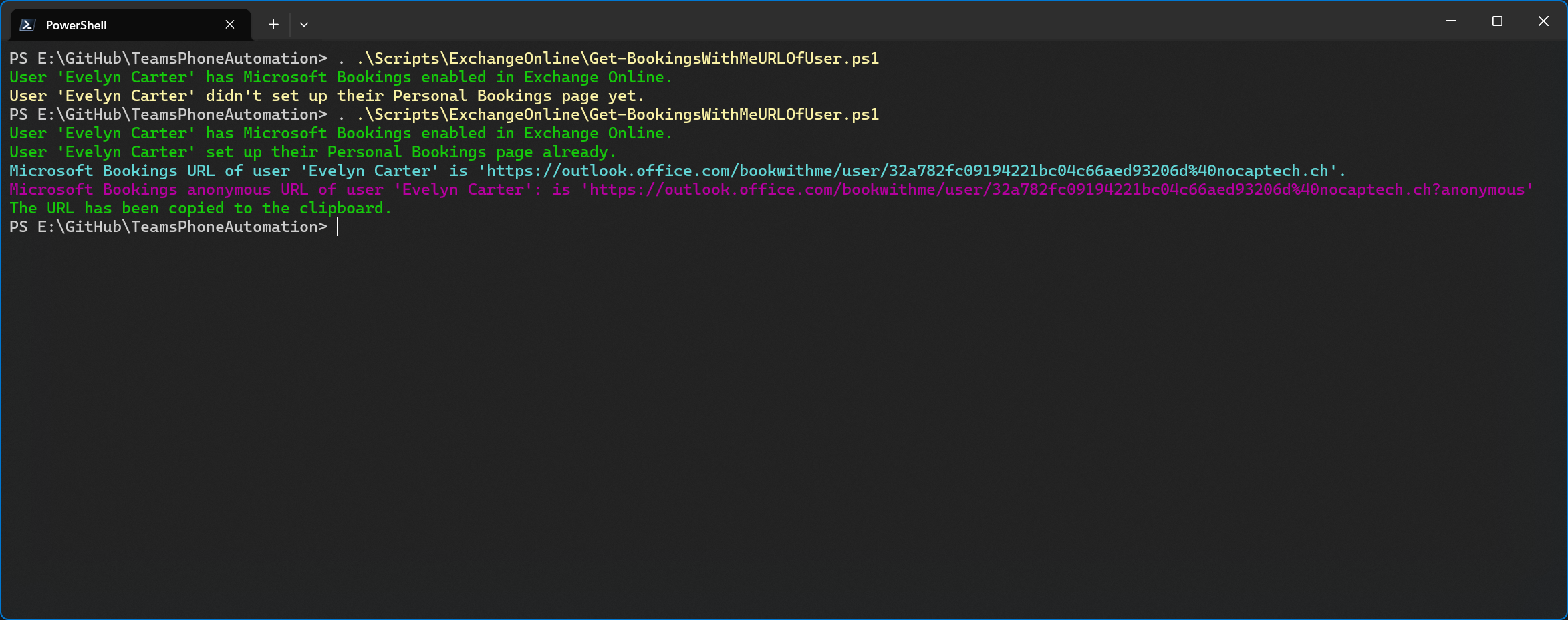
Task: Click the Microsoft Bookings URL line in cyan
Action: (x=678, y=171)
